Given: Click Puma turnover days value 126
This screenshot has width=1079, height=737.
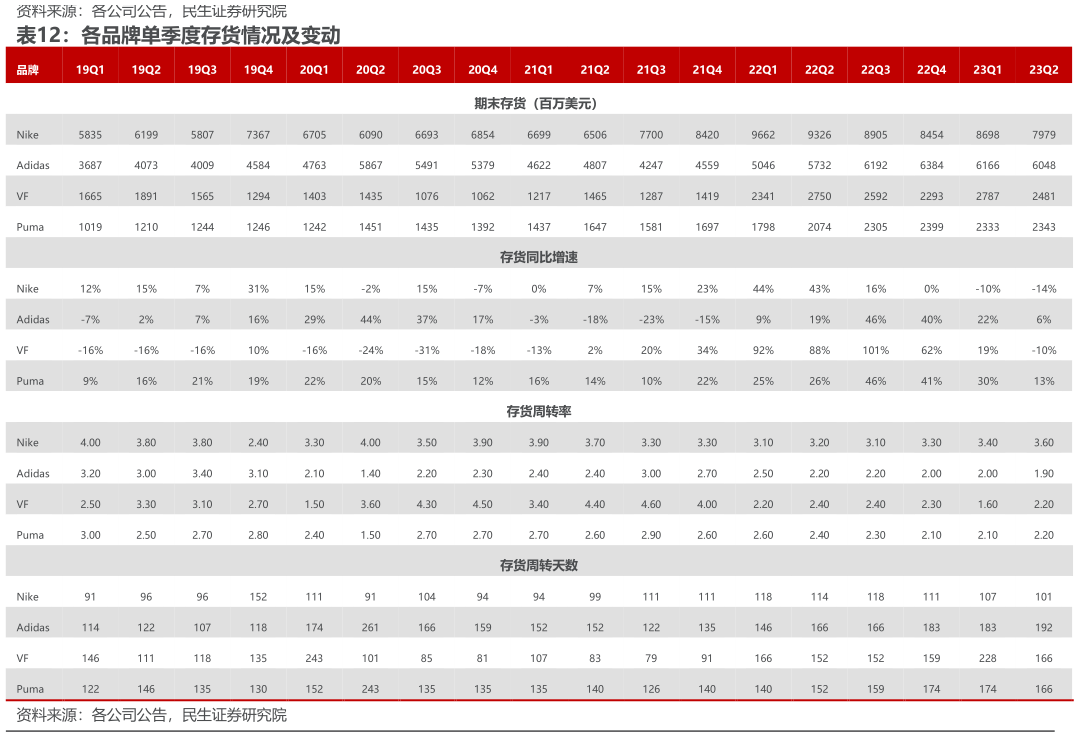Looking at the screenshot, I should point(651,689).
